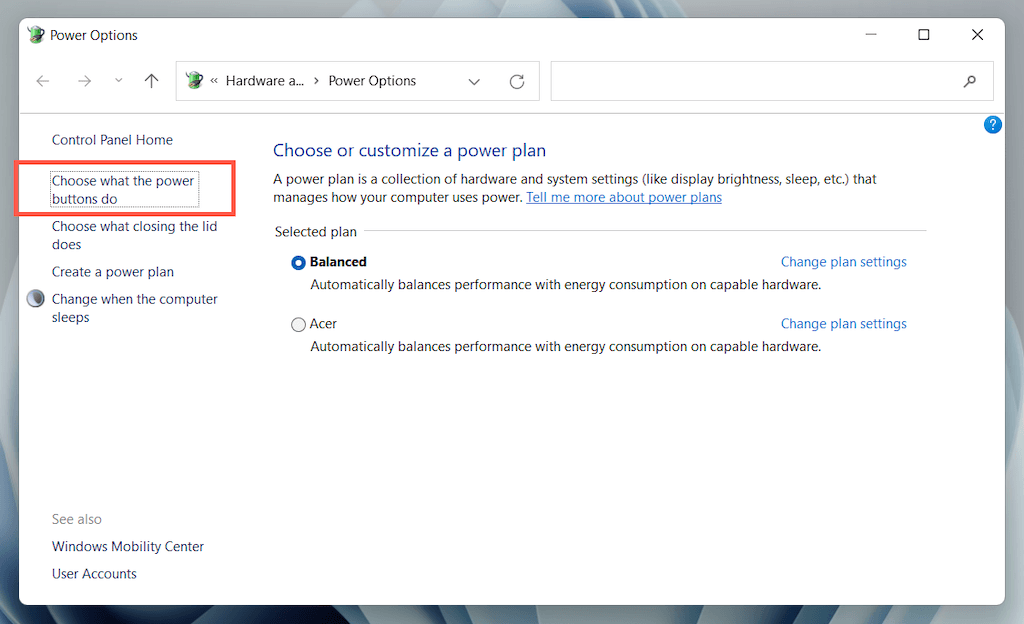Open help with the blue question mark
Screen dimensions: 1024x624
(x=993, y=125)
